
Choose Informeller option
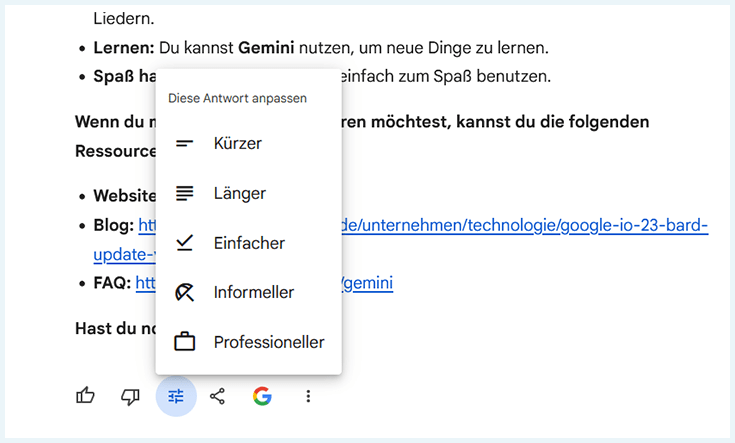click(248, 293)
